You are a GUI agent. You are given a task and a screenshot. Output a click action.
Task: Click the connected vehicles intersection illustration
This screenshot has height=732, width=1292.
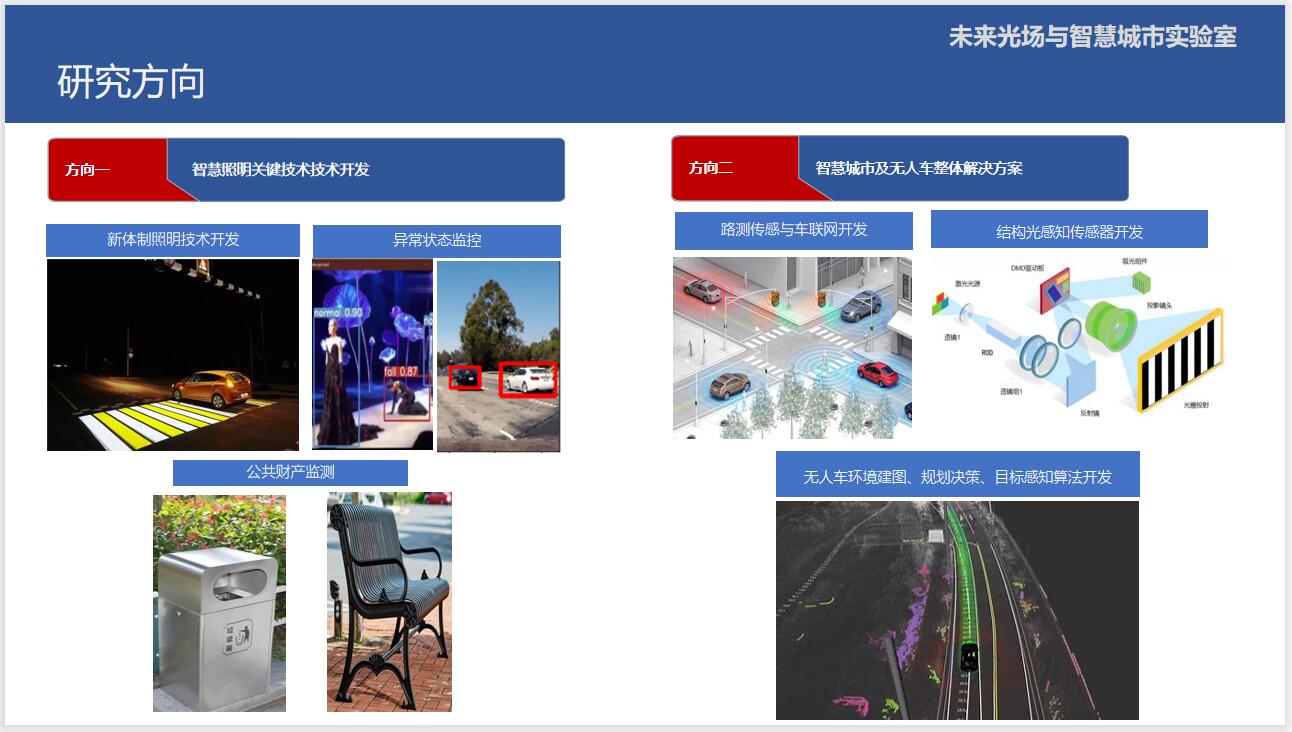click(x=792, y=348)
